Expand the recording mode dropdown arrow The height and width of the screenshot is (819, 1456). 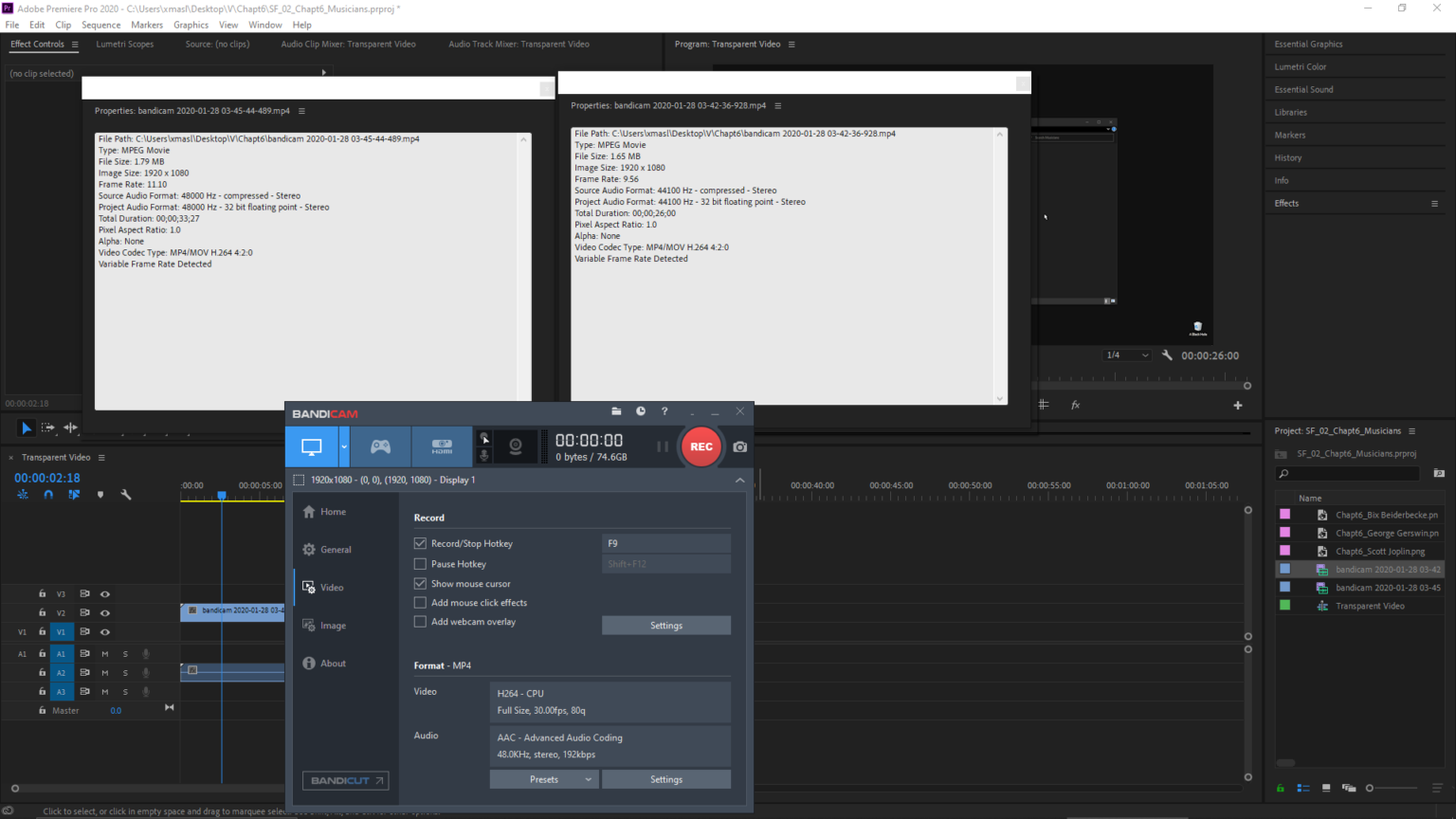(x=342, y=446)
